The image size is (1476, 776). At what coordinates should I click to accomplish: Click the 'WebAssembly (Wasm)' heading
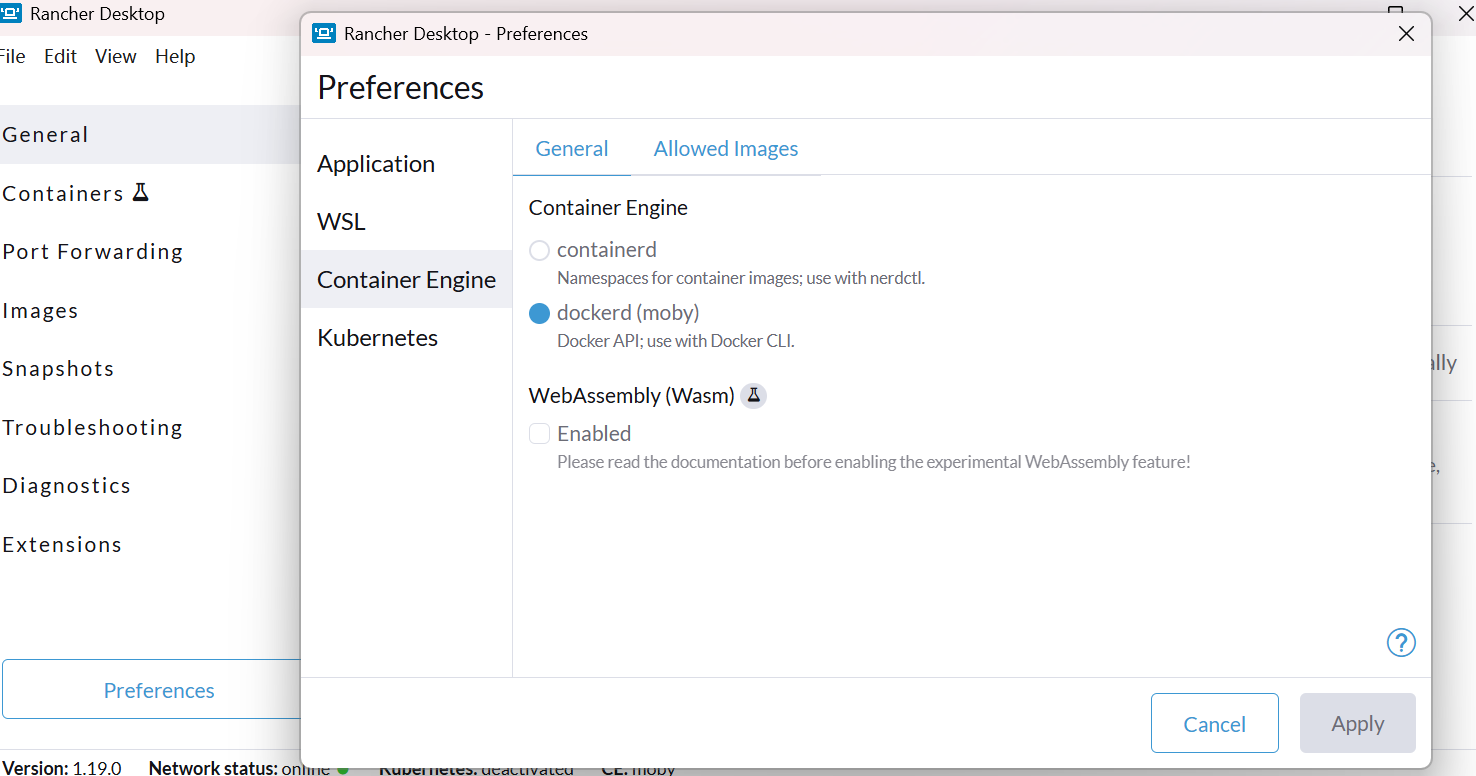pos(632,396)
